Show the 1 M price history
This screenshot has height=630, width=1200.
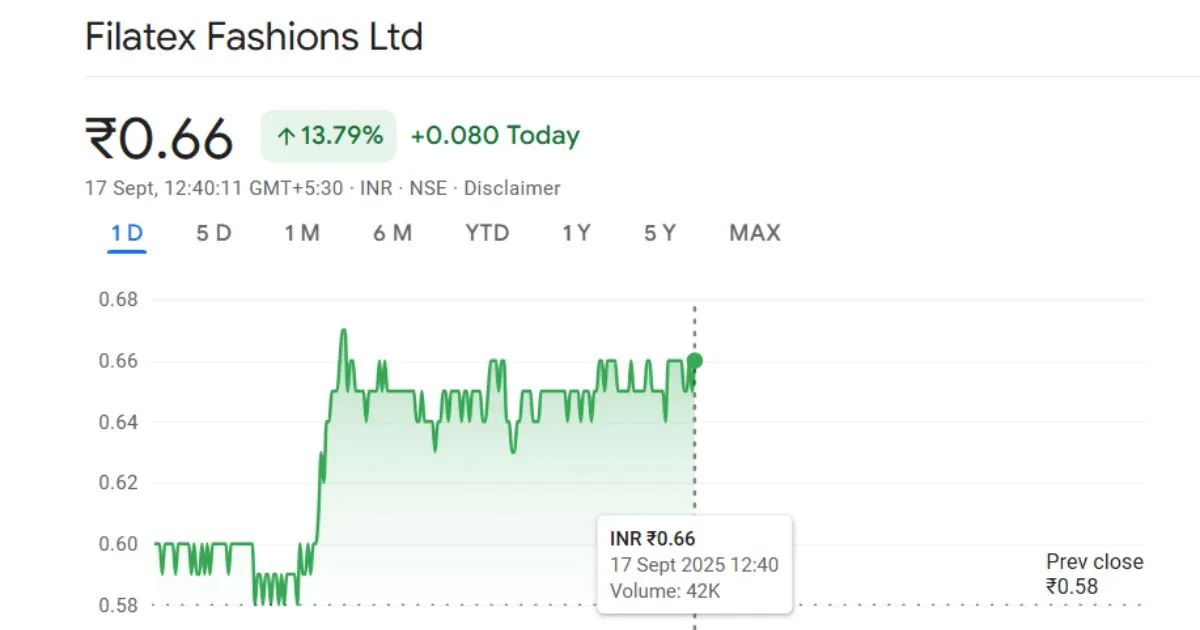[x=301, y=234]
